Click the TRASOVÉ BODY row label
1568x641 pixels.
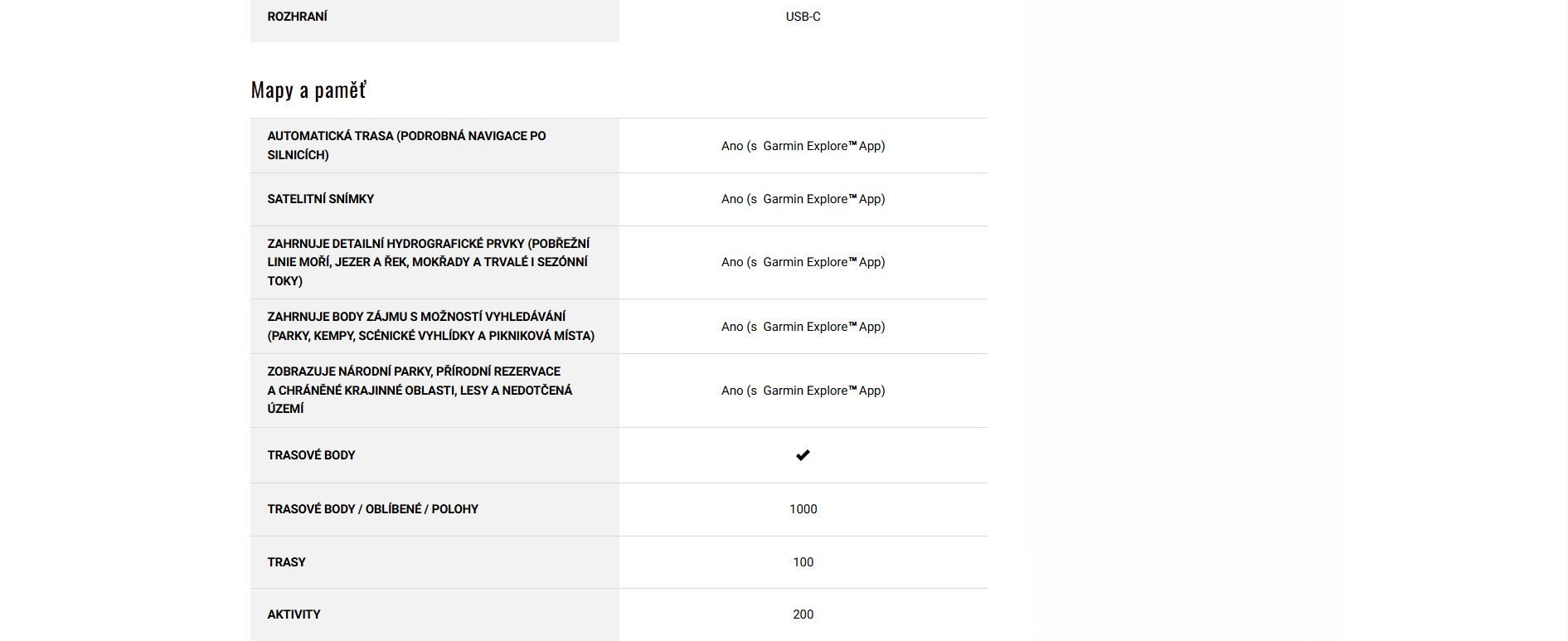[x=311, y=455]
